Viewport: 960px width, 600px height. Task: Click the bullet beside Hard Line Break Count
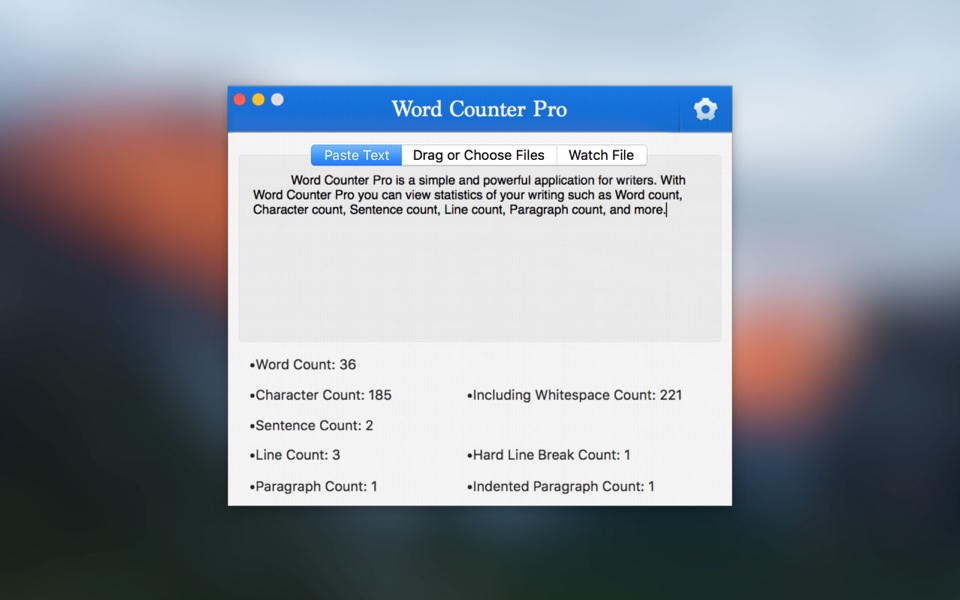click(468, 455)
